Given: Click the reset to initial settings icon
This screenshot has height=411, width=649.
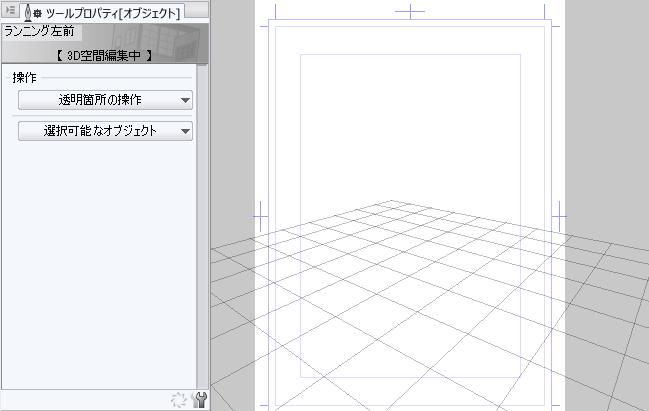Looking at the screenshot, I should click(179, 399).
